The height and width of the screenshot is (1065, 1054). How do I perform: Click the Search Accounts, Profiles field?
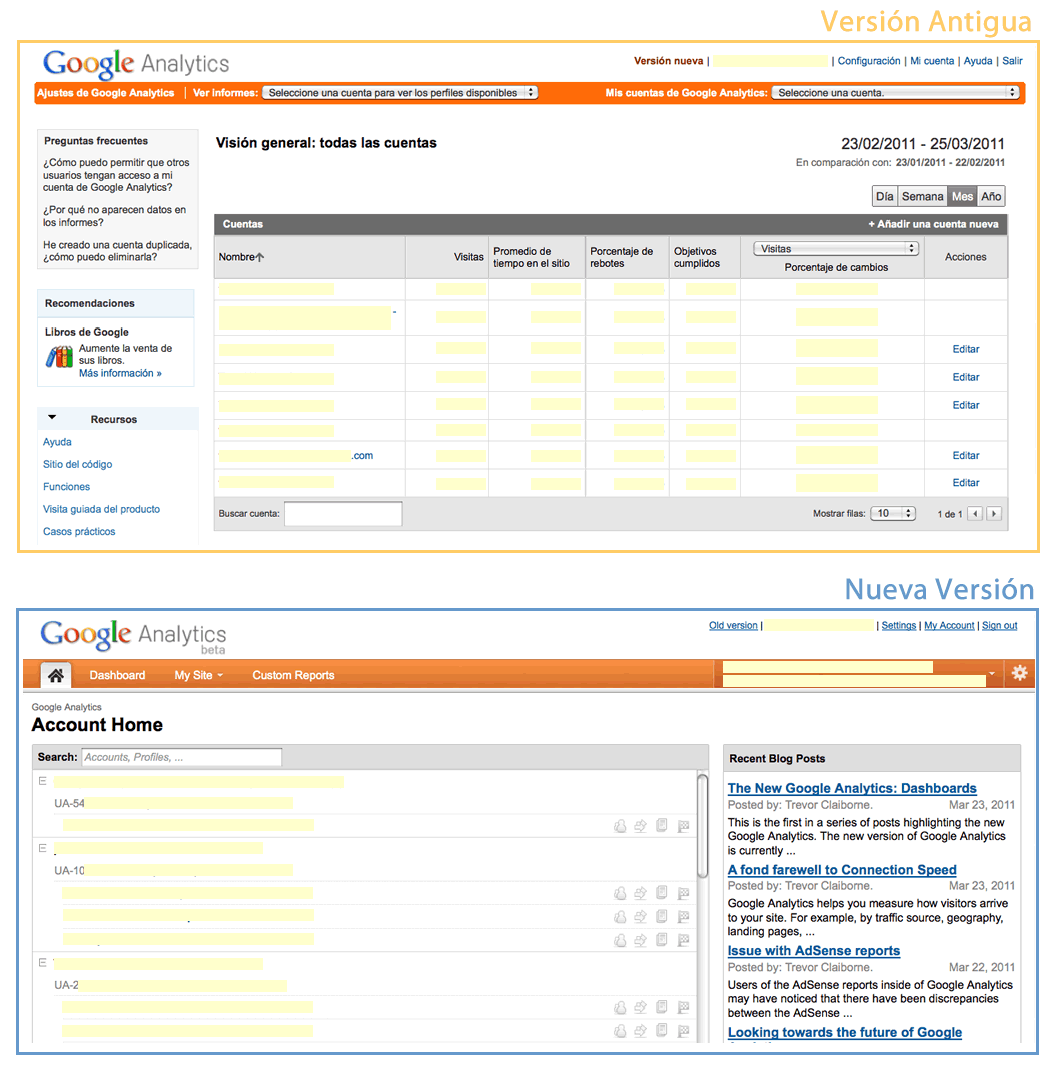(181, 757)
